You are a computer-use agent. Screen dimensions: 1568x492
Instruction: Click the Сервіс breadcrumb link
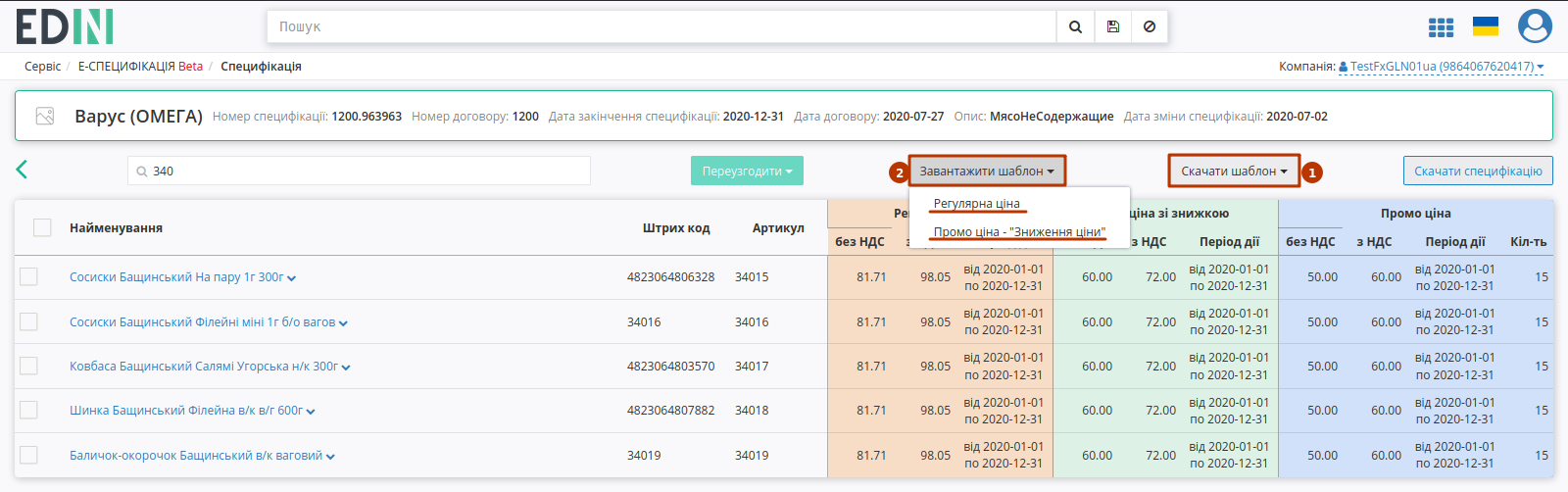tap(42, 67)
